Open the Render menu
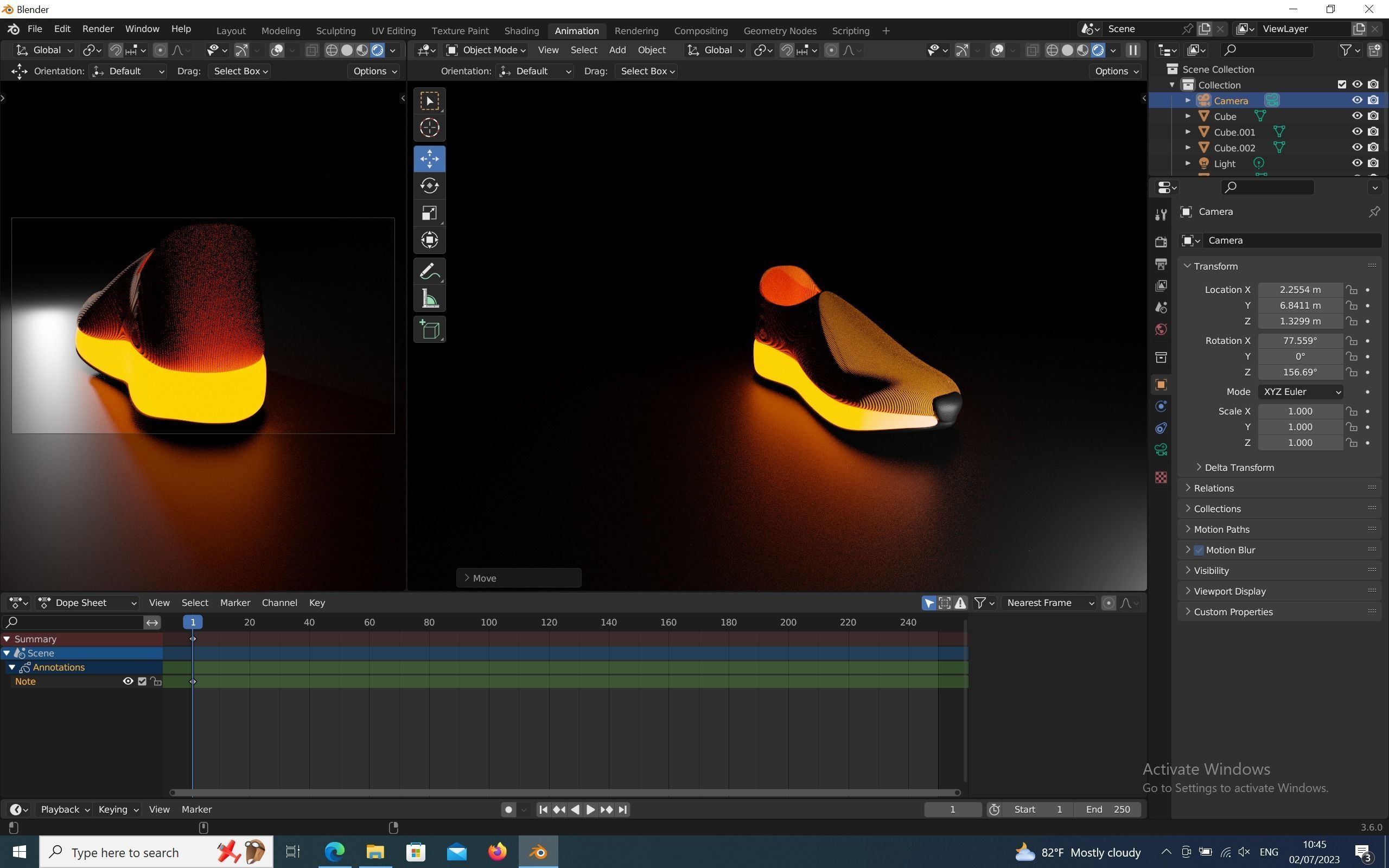The image size is (1389, 868). (98, 29)
